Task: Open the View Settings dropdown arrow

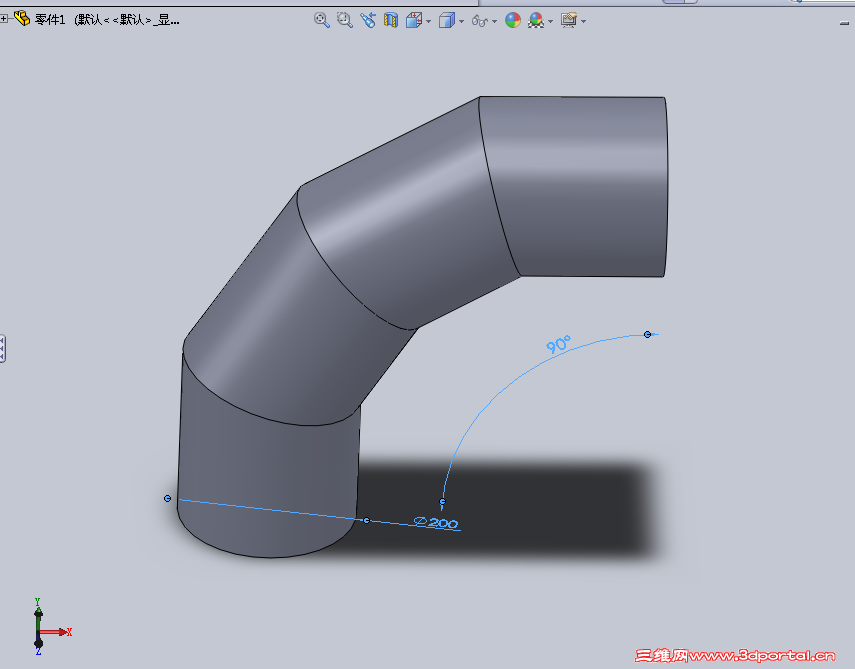Action: click(583, 21)
